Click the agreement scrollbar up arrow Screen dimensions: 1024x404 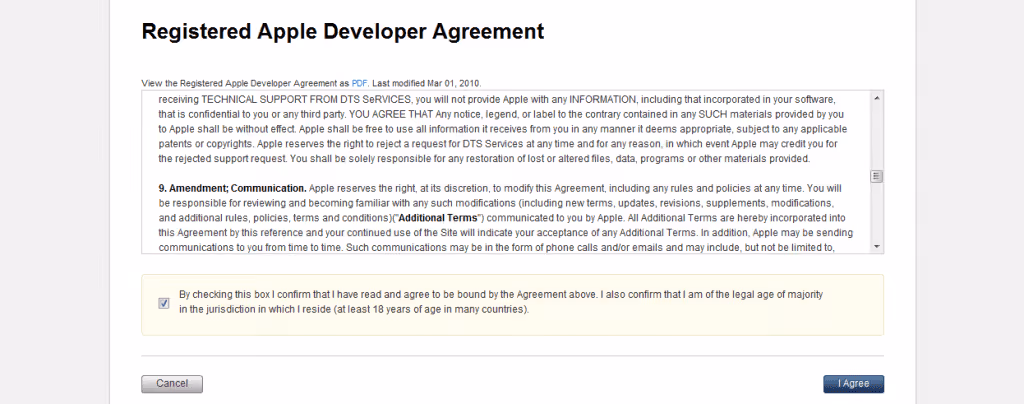pyautogui.click(x=877, y=98)
